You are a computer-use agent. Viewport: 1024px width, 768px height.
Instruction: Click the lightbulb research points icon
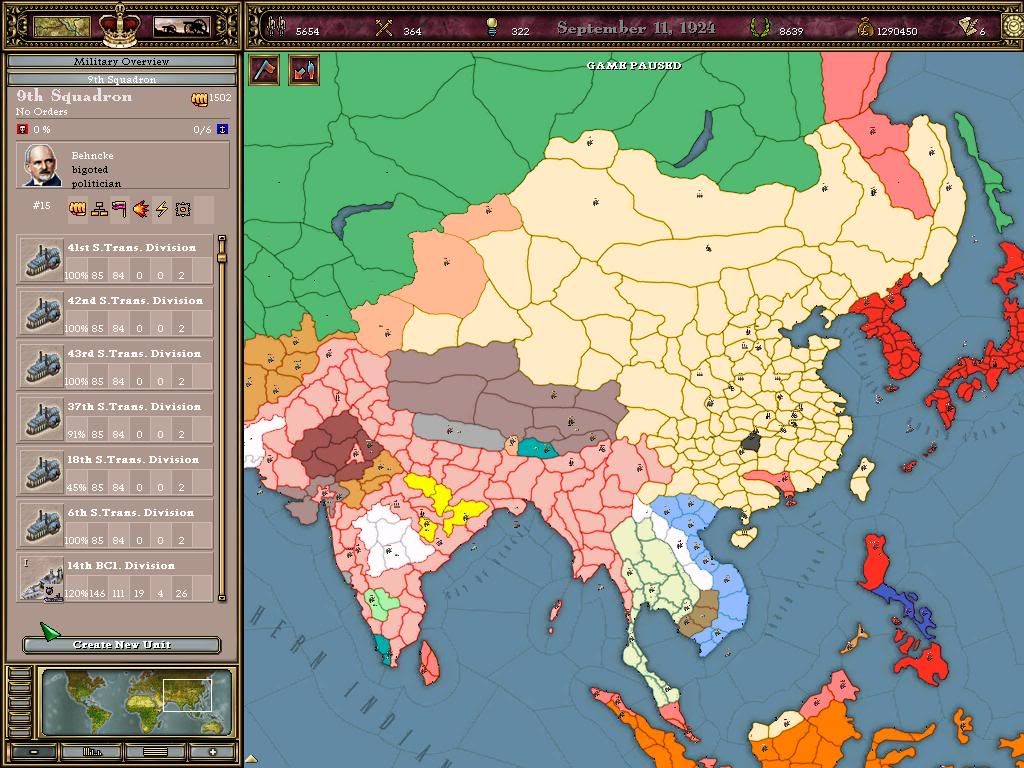tap(492, 27)
